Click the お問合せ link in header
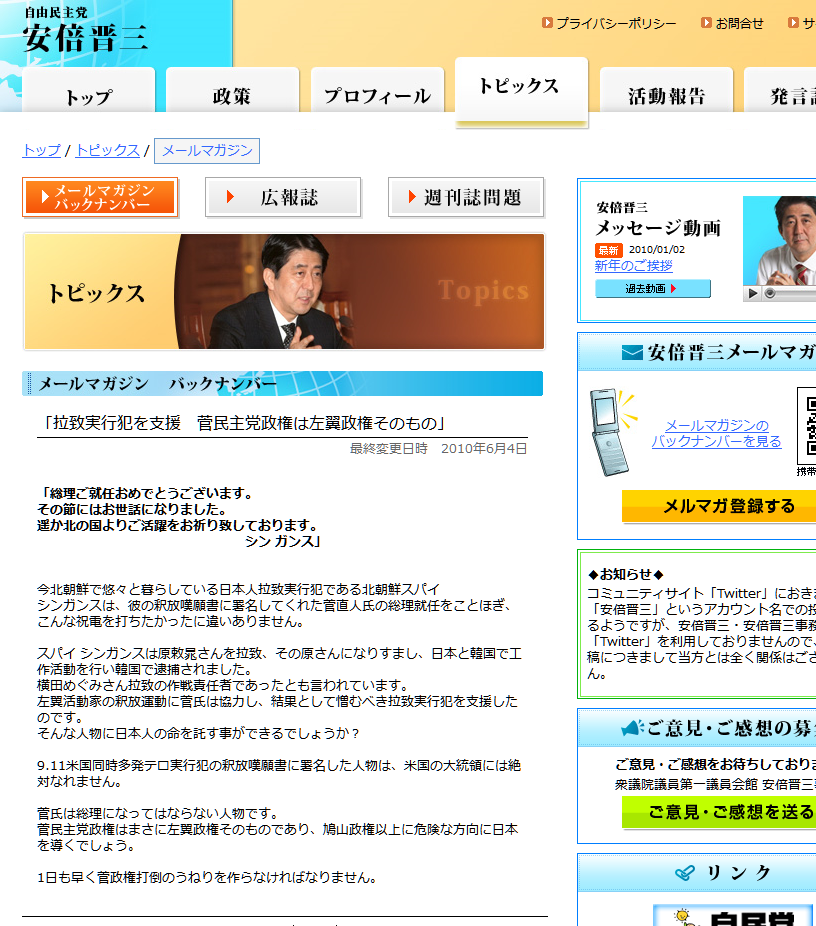Image resolution: width=816 pixels, height=926 pixels. coord(739,23)
